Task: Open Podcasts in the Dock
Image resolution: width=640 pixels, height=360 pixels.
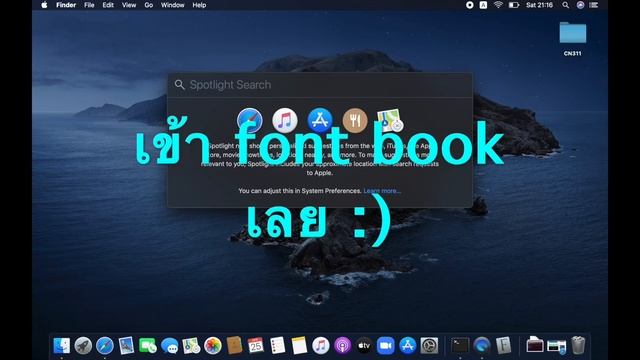Action: tap(342, 346)
